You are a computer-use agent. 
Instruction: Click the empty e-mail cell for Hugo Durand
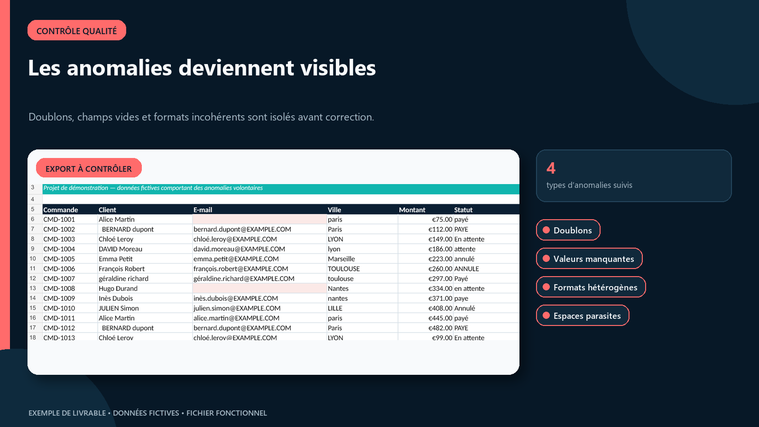[x=259, y=288]
